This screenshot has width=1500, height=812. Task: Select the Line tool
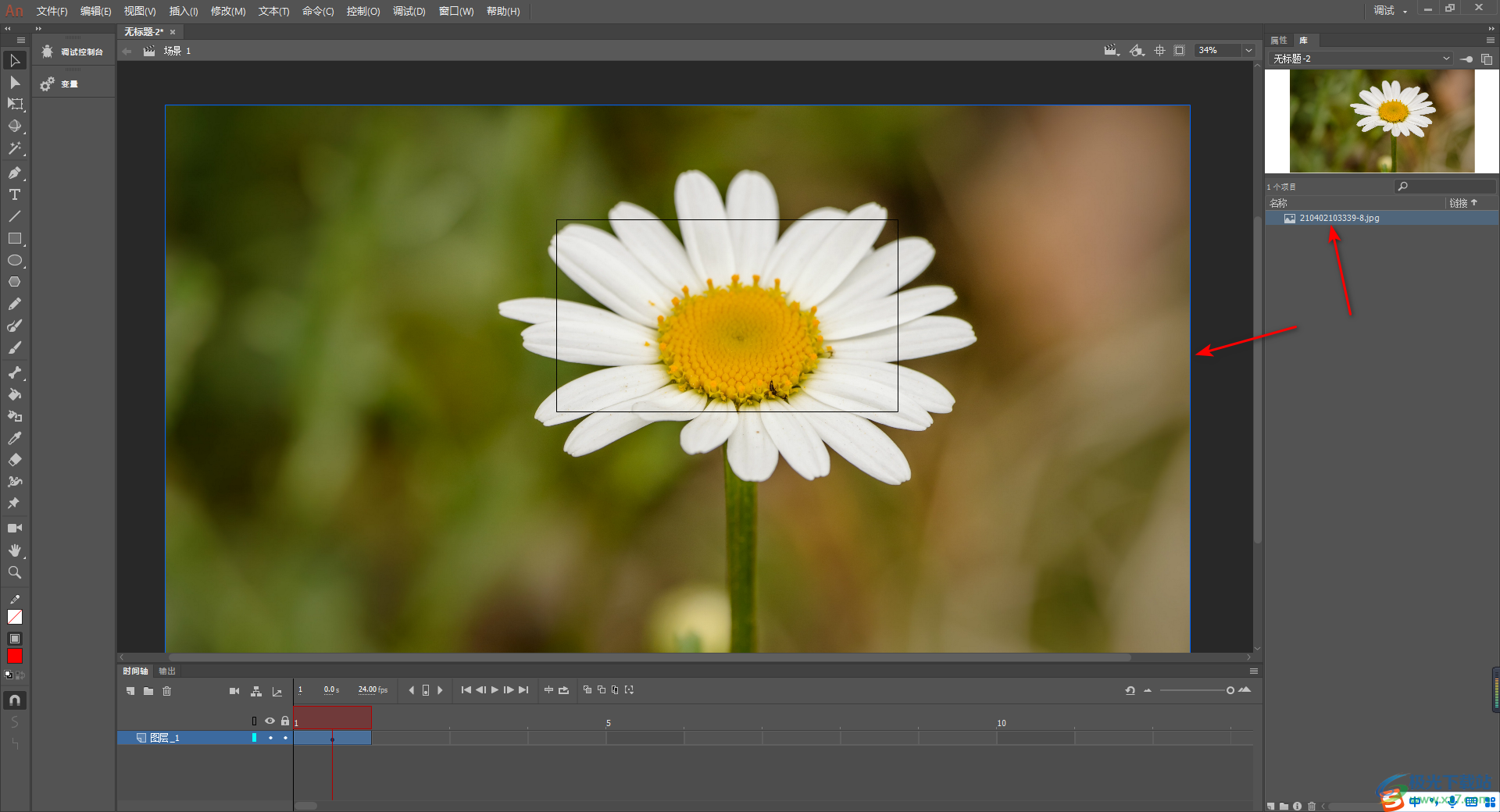pyautogui.click(x=15, y=216)
